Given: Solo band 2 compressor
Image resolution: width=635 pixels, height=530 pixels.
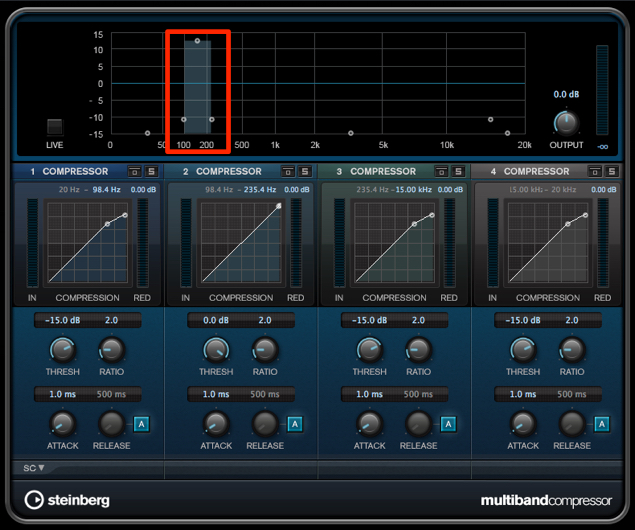Looking at the screenshot, I should tap(305, 172).
